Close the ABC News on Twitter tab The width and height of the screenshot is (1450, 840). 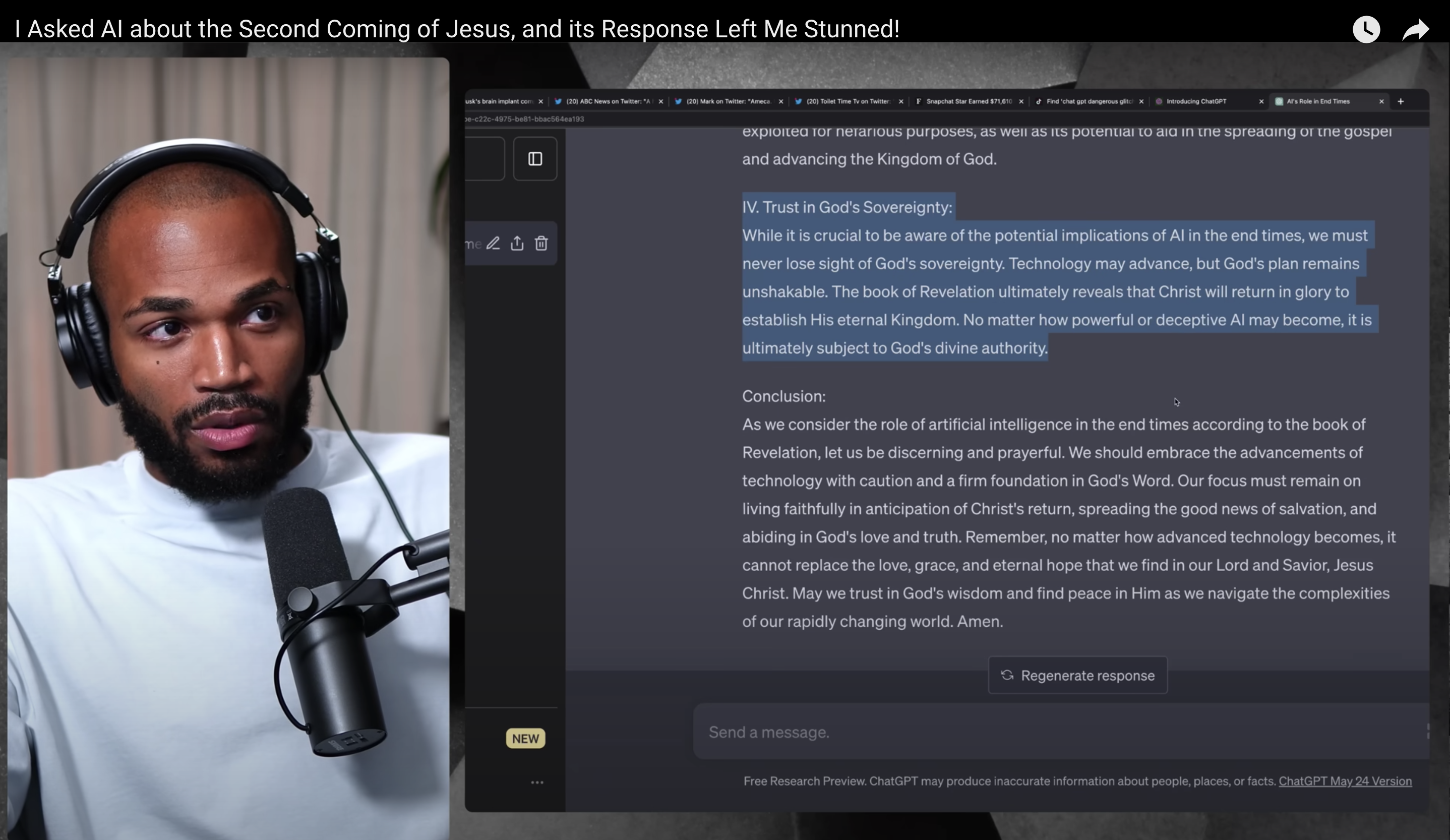pyautogui.click(x=660, y=101)
